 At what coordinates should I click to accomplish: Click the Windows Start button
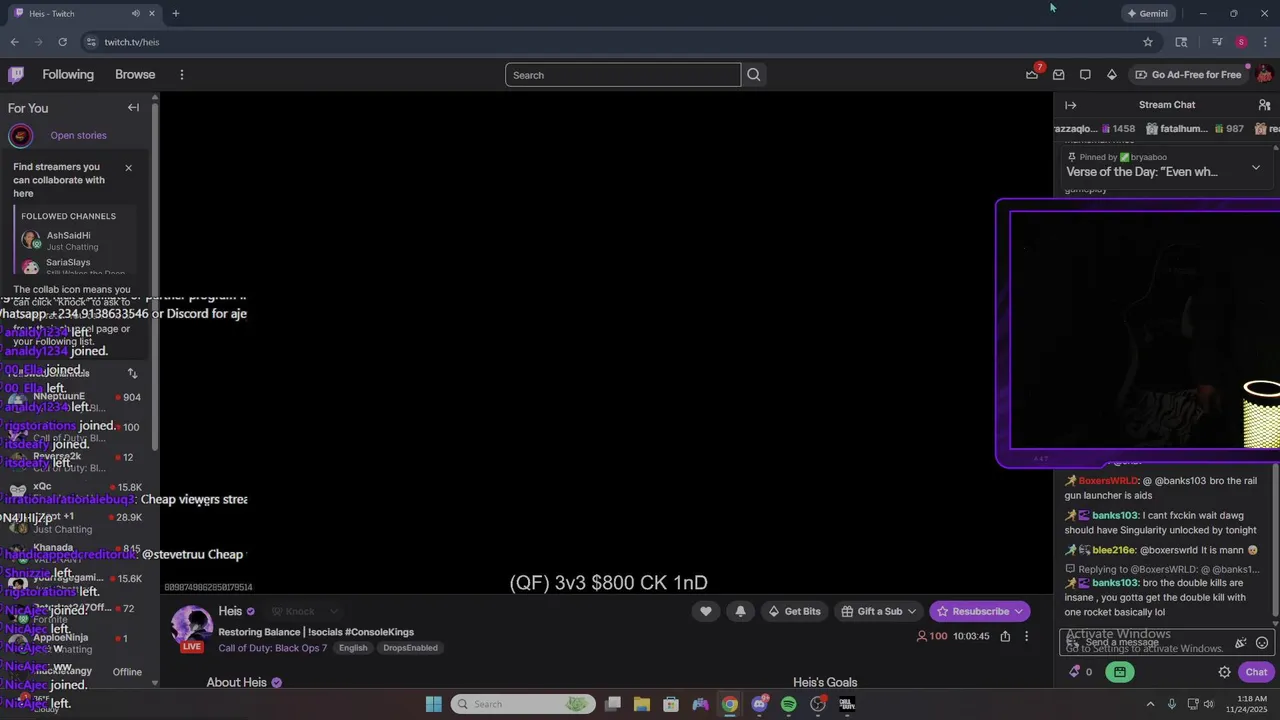tap(433, 704)
